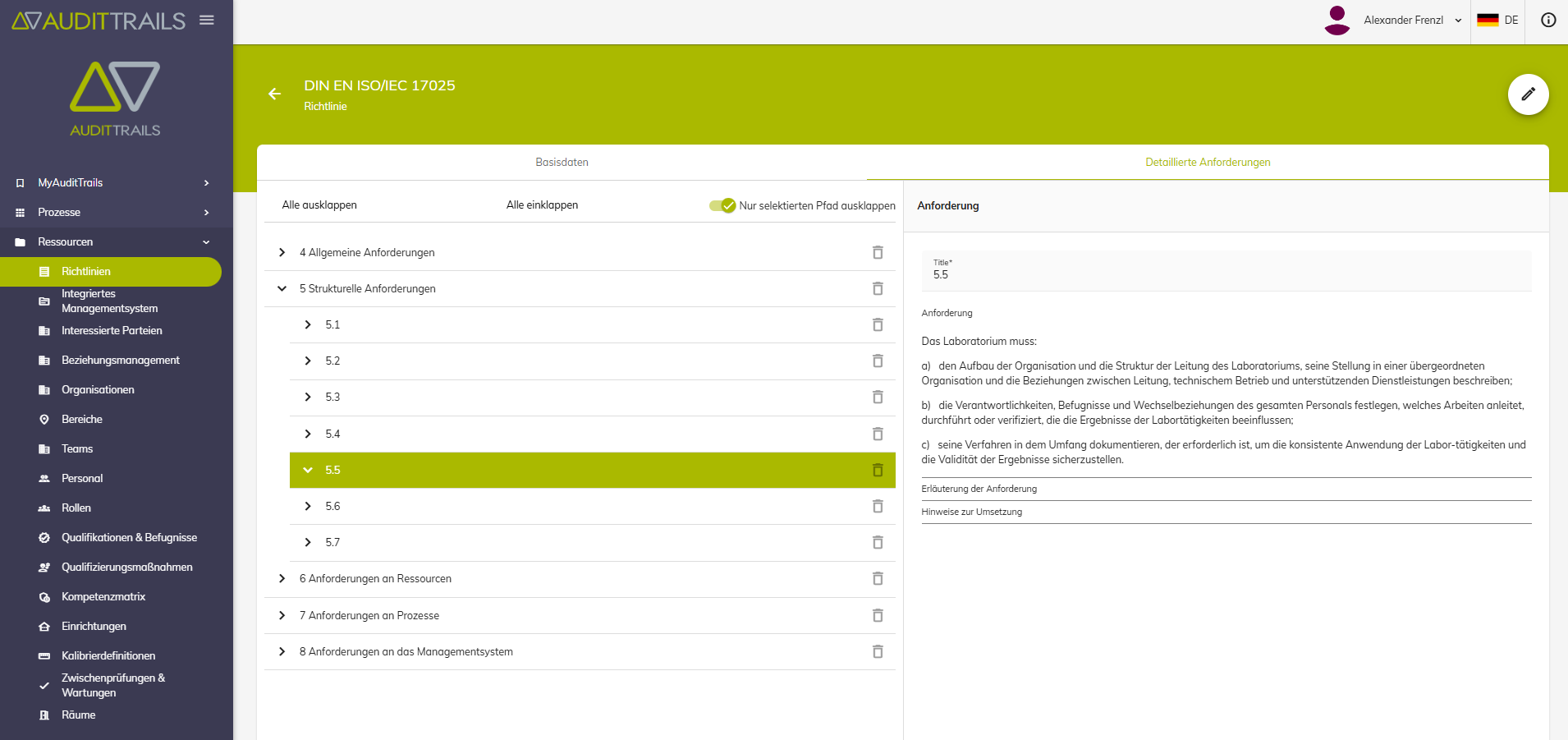1568x740 pixels.
Task: Select requirement 5.7 in the tree
Action: (x=593, y=543)
